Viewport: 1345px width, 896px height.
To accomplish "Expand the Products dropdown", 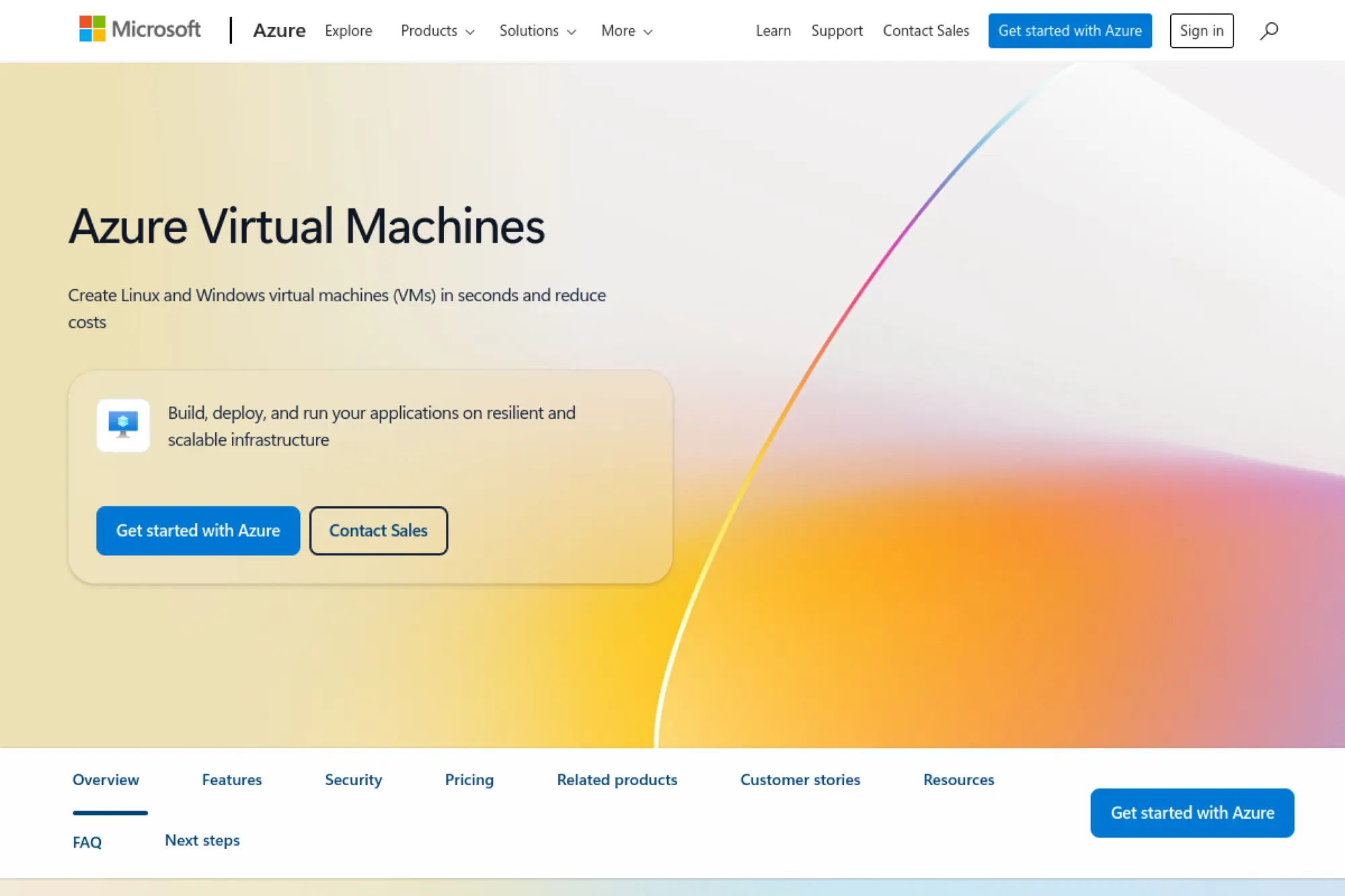I will coord(436,31).
